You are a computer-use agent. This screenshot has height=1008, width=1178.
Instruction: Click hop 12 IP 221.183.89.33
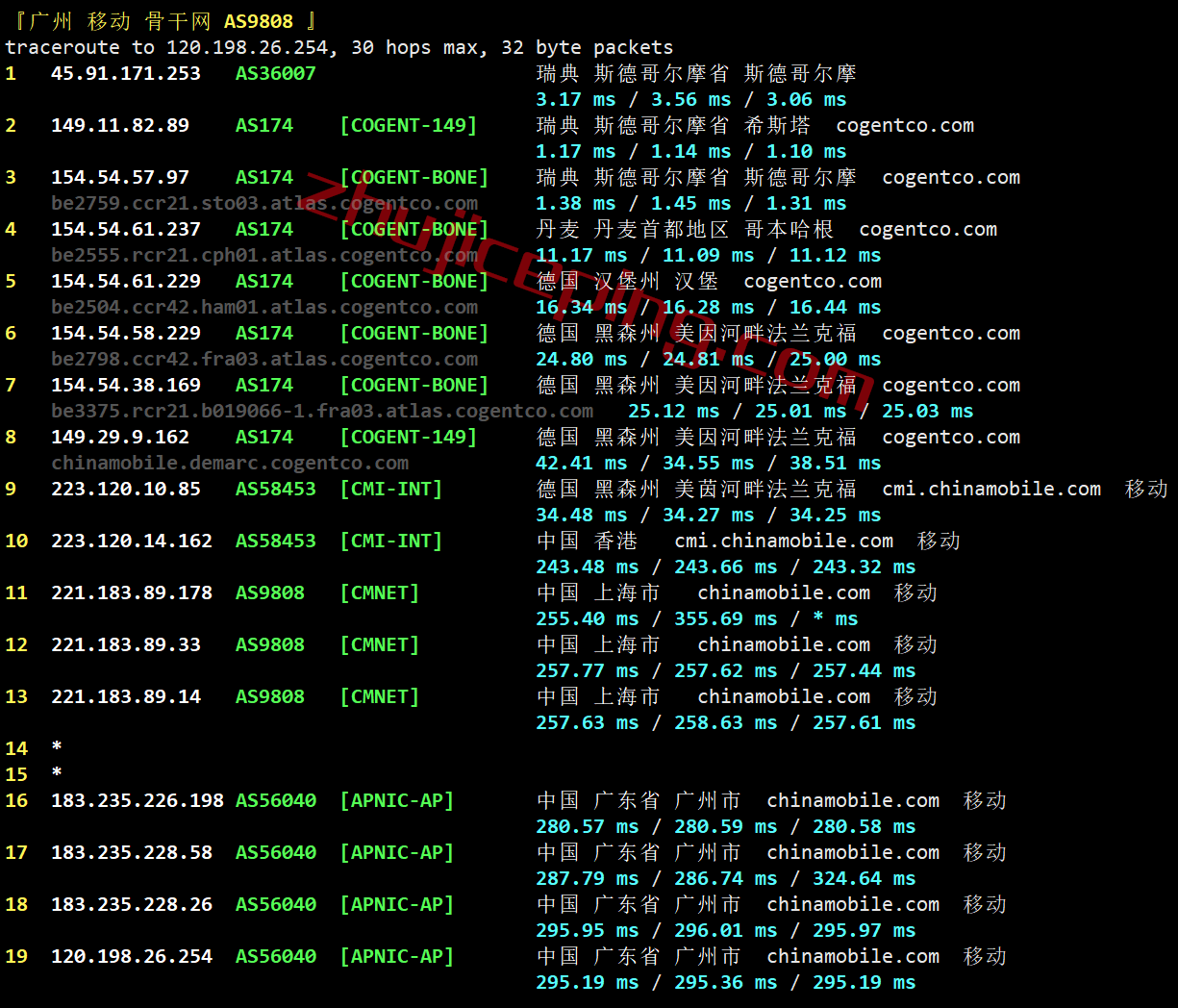pyautogui.click(x=126, y=644)
